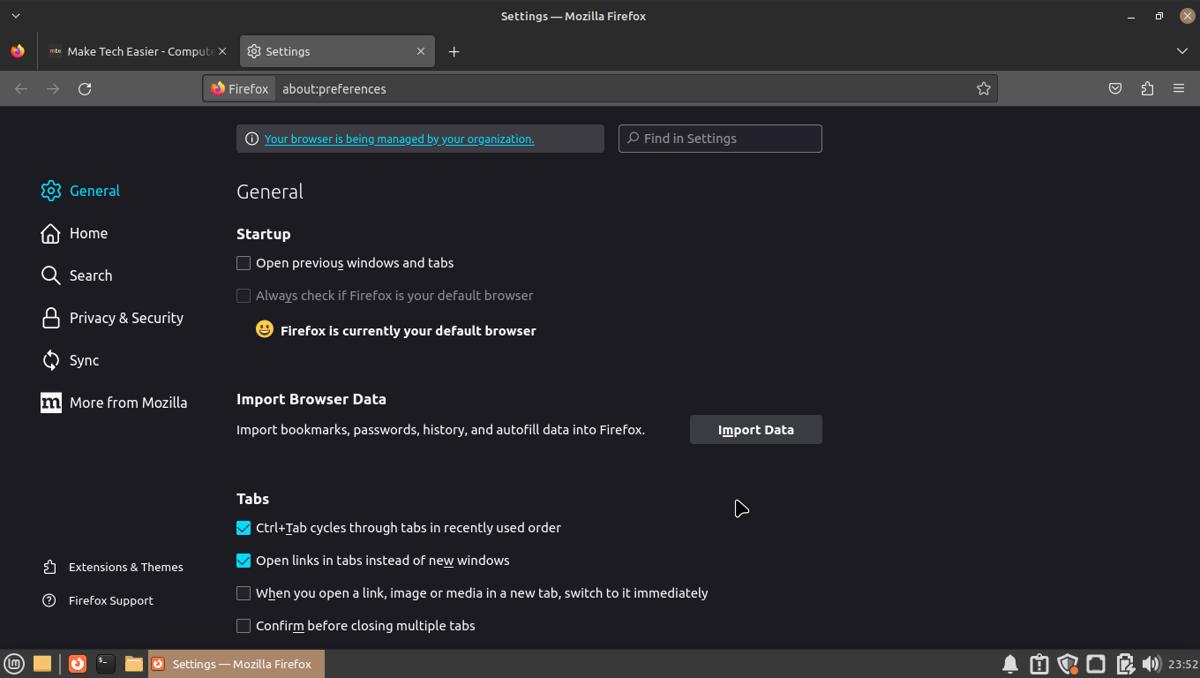Open a new browser tab
Image resolution: width=1200 pixels, height=678 pixels.
[454, 51]
